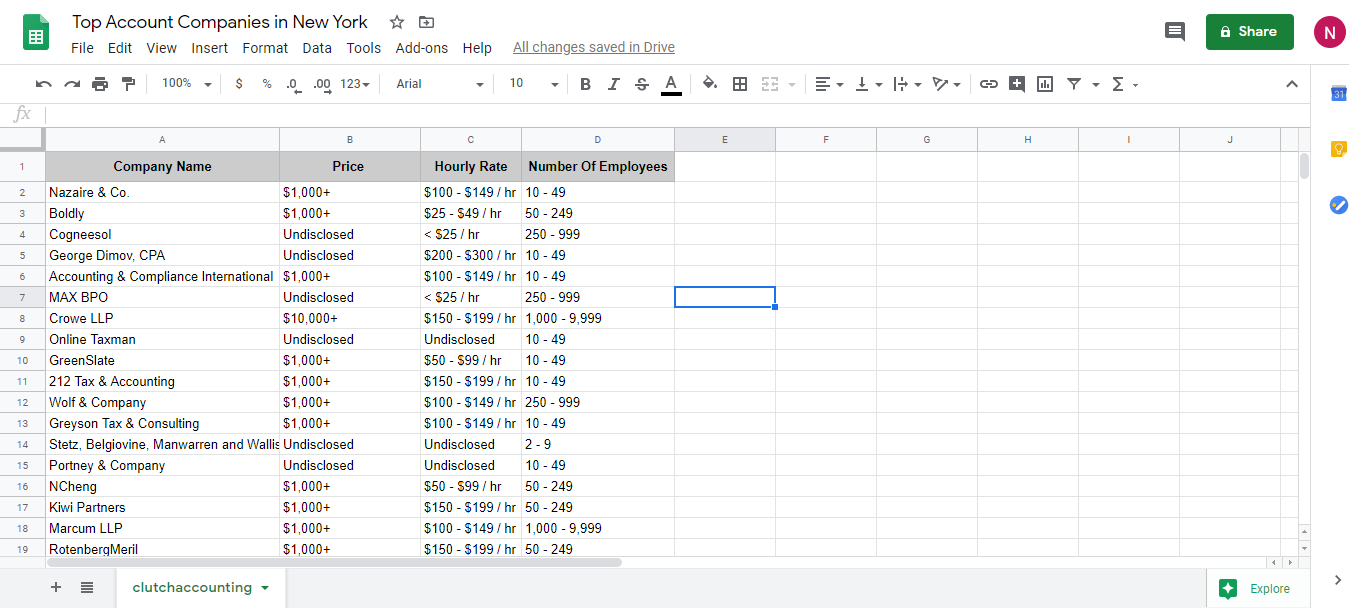Open the Arial font dropdown
1349x608 pixels.
(440, 84)
